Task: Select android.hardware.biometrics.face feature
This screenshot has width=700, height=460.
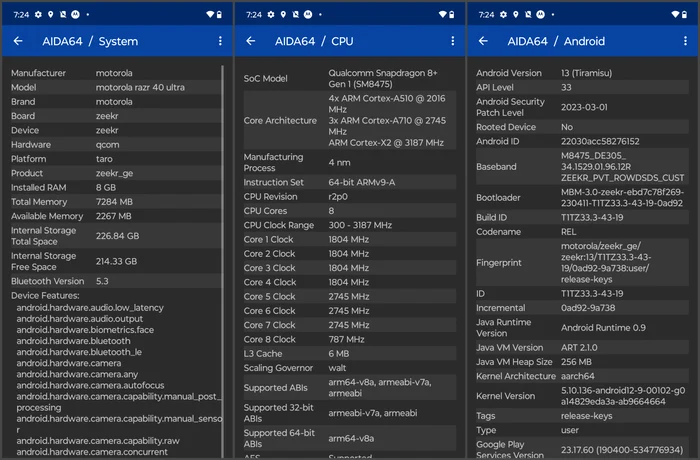Action: (x=85, y=330)
